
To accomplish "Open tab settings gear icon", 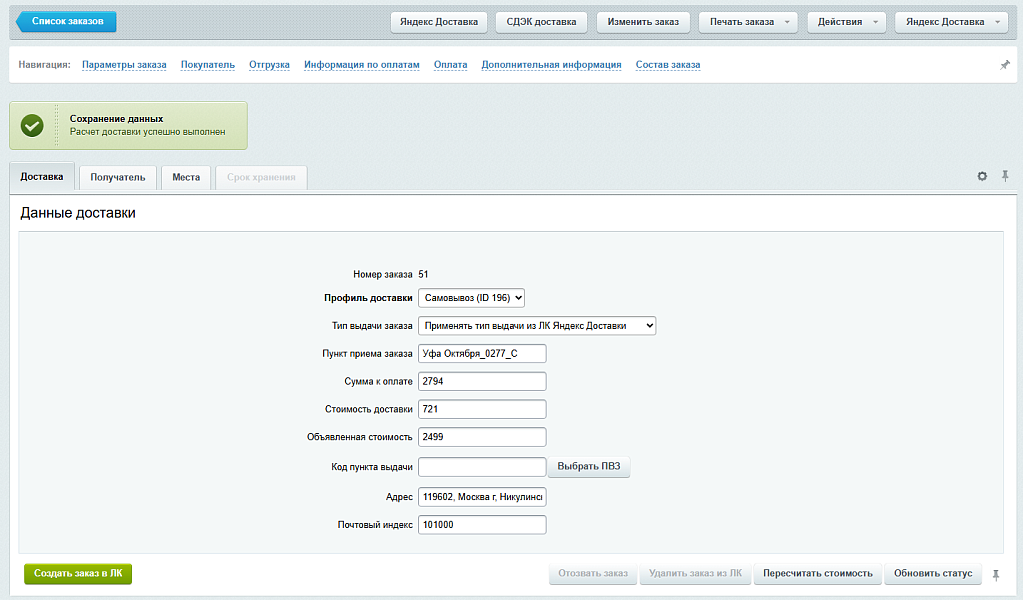I will (982, 176).
